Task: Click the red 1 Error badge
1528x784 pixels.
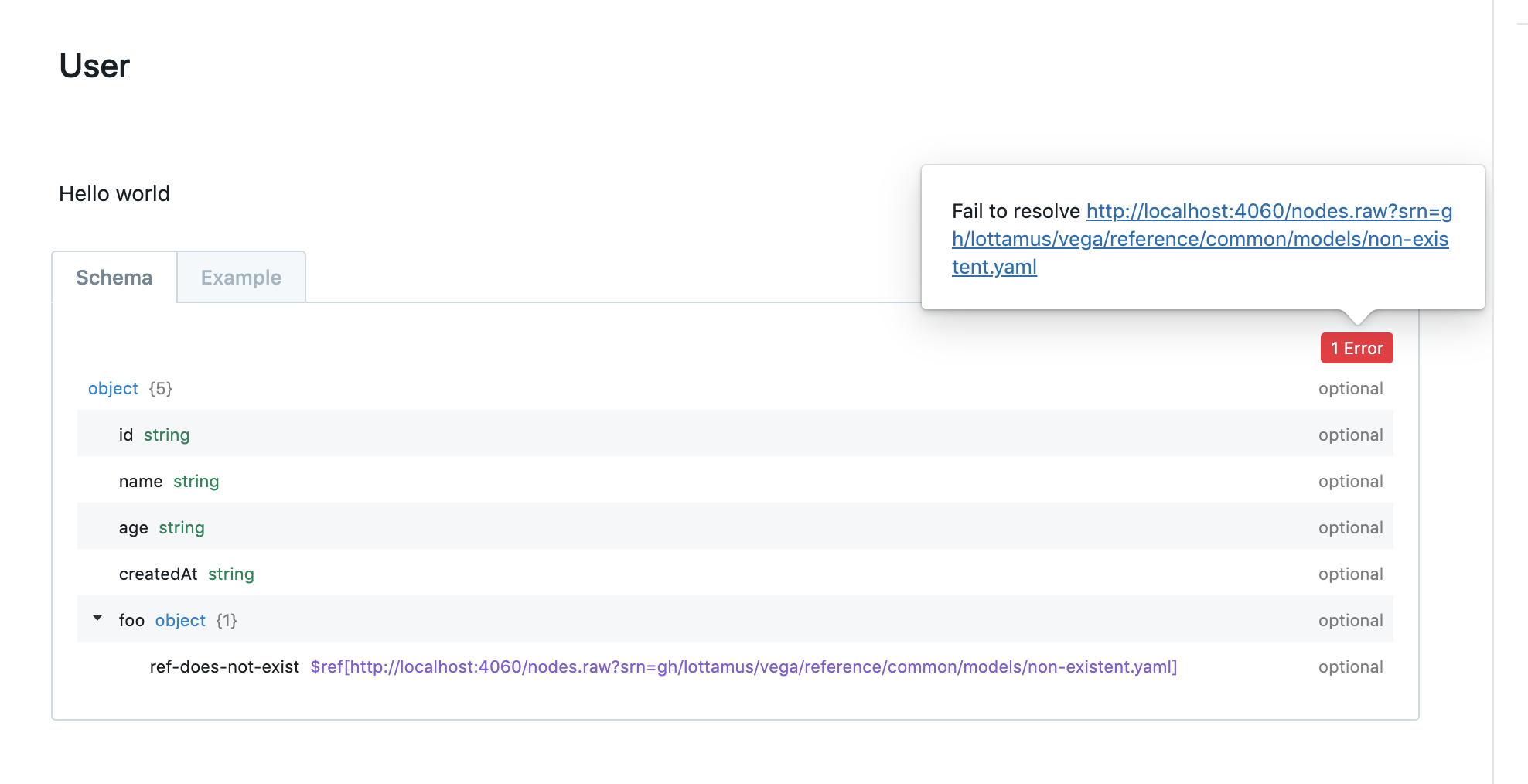Action: 1356,348
